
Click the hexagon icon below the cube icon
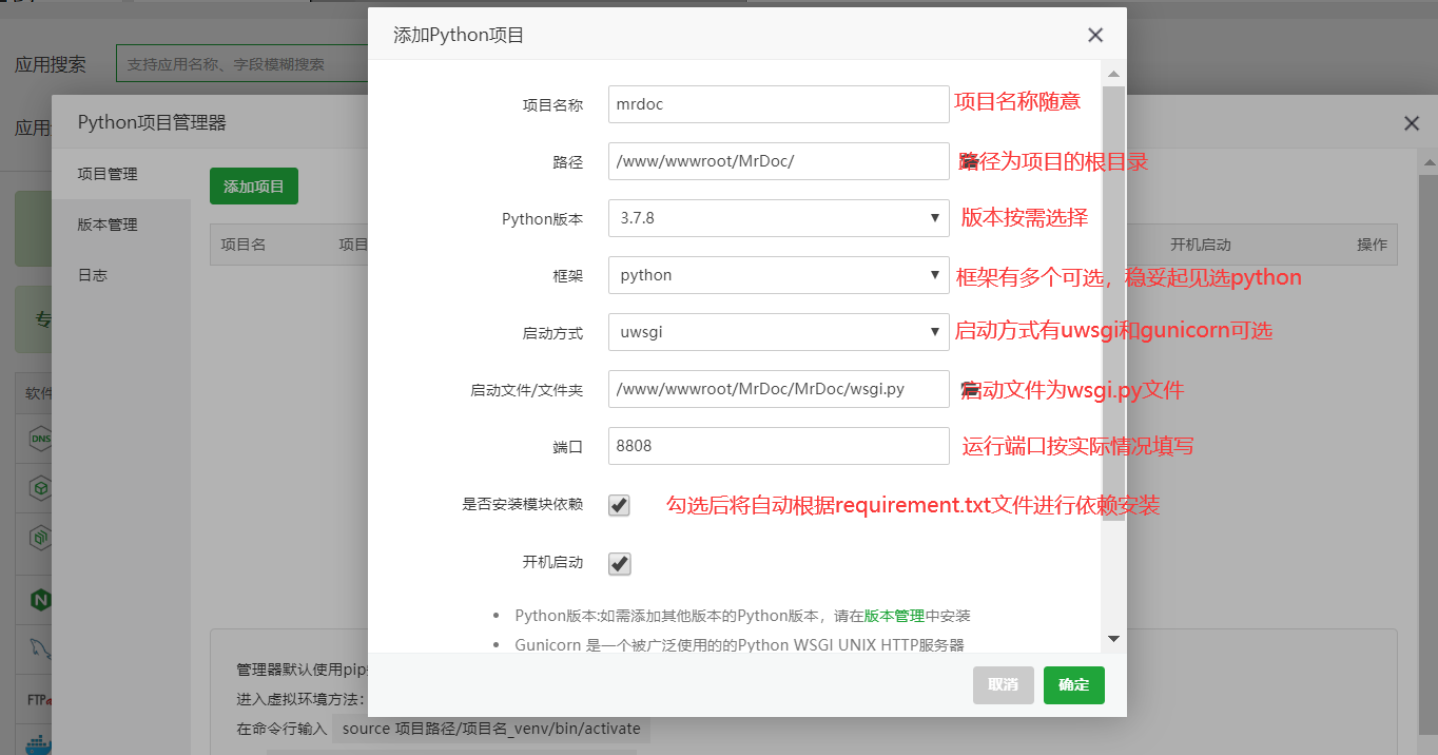coord(40,538)
